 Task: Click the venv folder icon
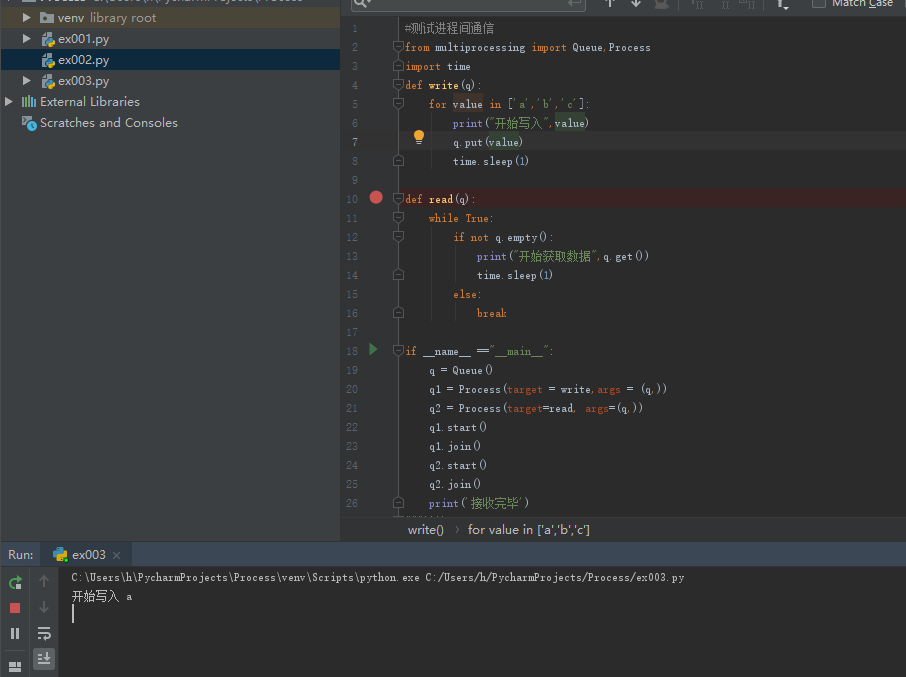47,18
